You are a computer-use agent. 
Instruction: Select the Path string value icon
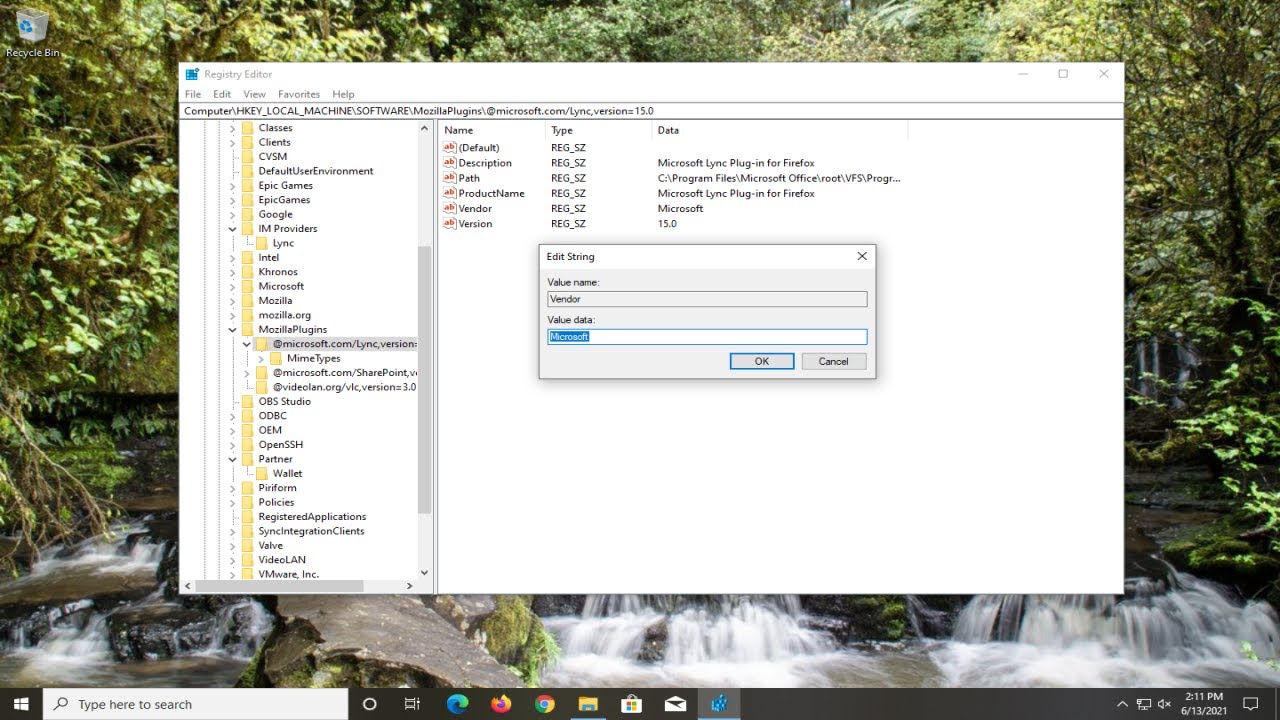[450, 178]
